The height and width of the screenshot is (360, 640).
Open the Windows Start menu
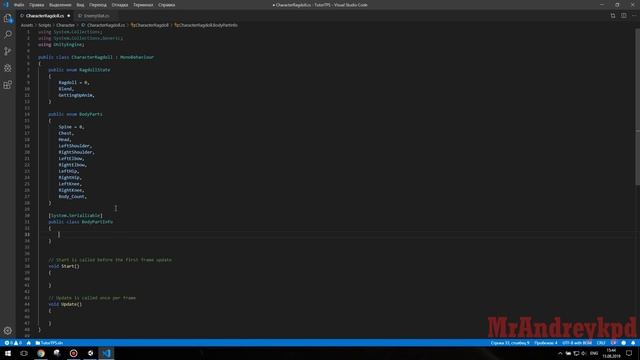point(8,353)
